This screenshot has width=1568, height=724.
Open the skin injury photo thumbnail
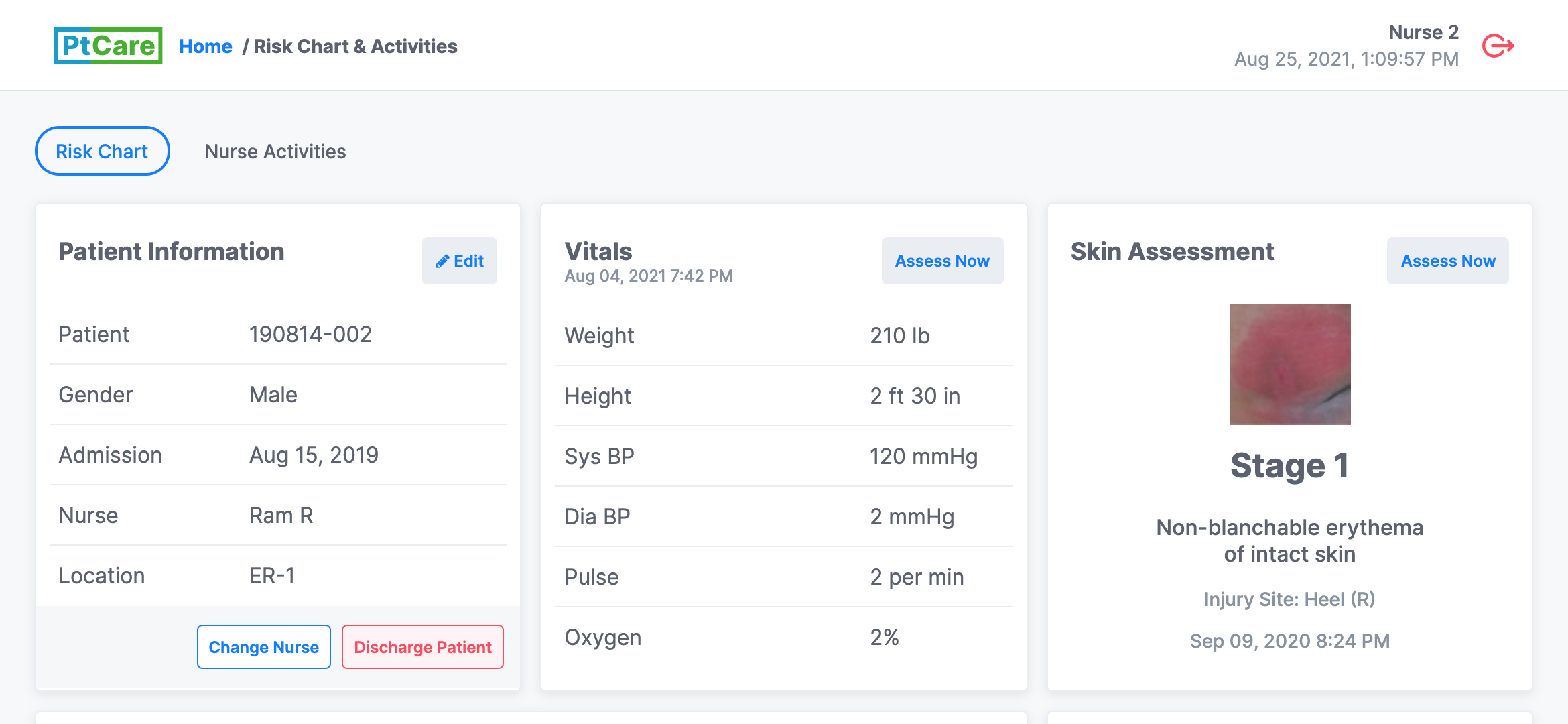coord(1290,365)
